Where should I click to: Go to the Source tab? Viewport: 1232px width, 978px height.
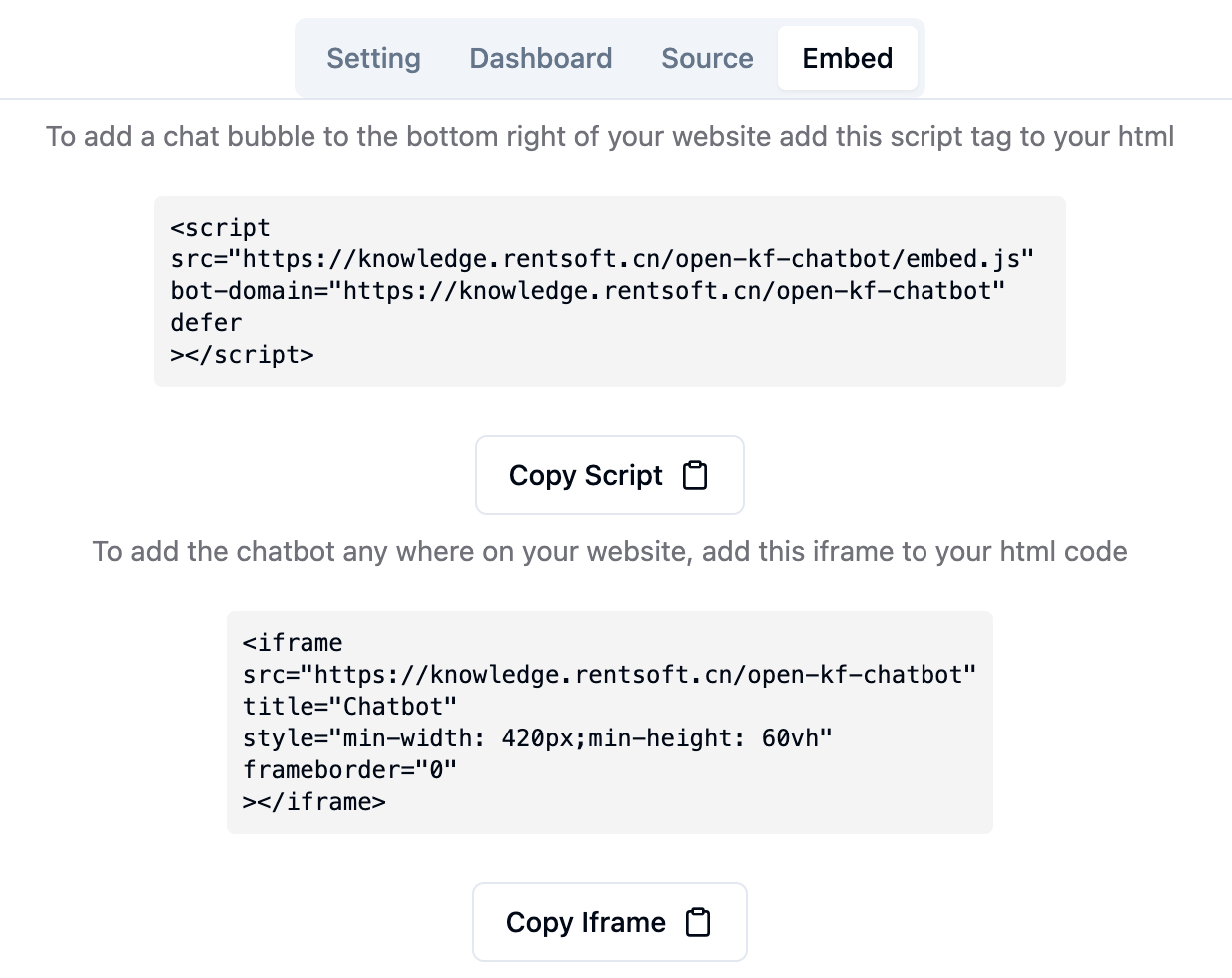tap(707, 58)
